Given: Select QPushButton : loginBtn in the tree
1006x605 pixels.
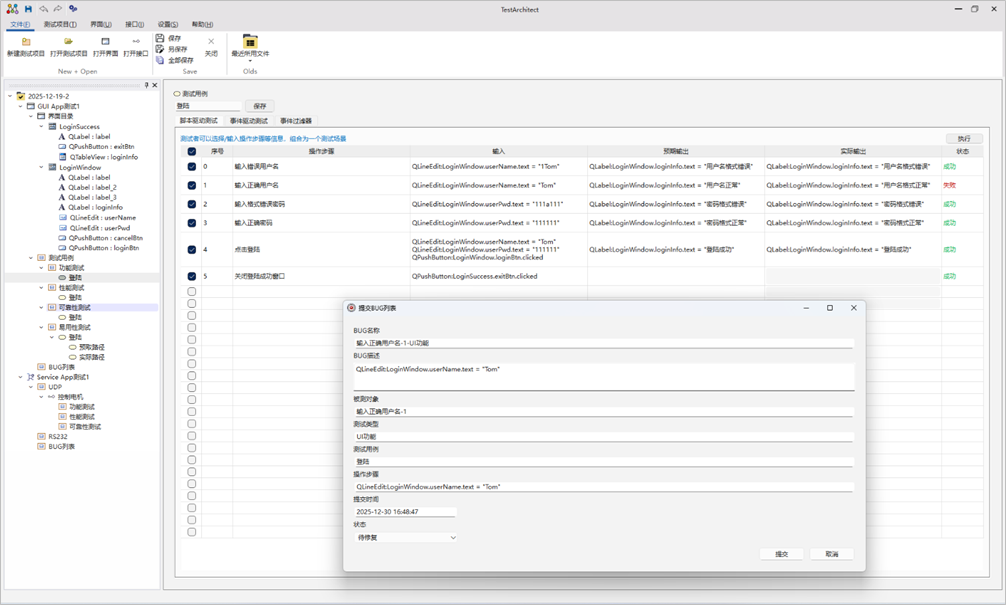Looking at the screenshot, I should coord(104,248).
